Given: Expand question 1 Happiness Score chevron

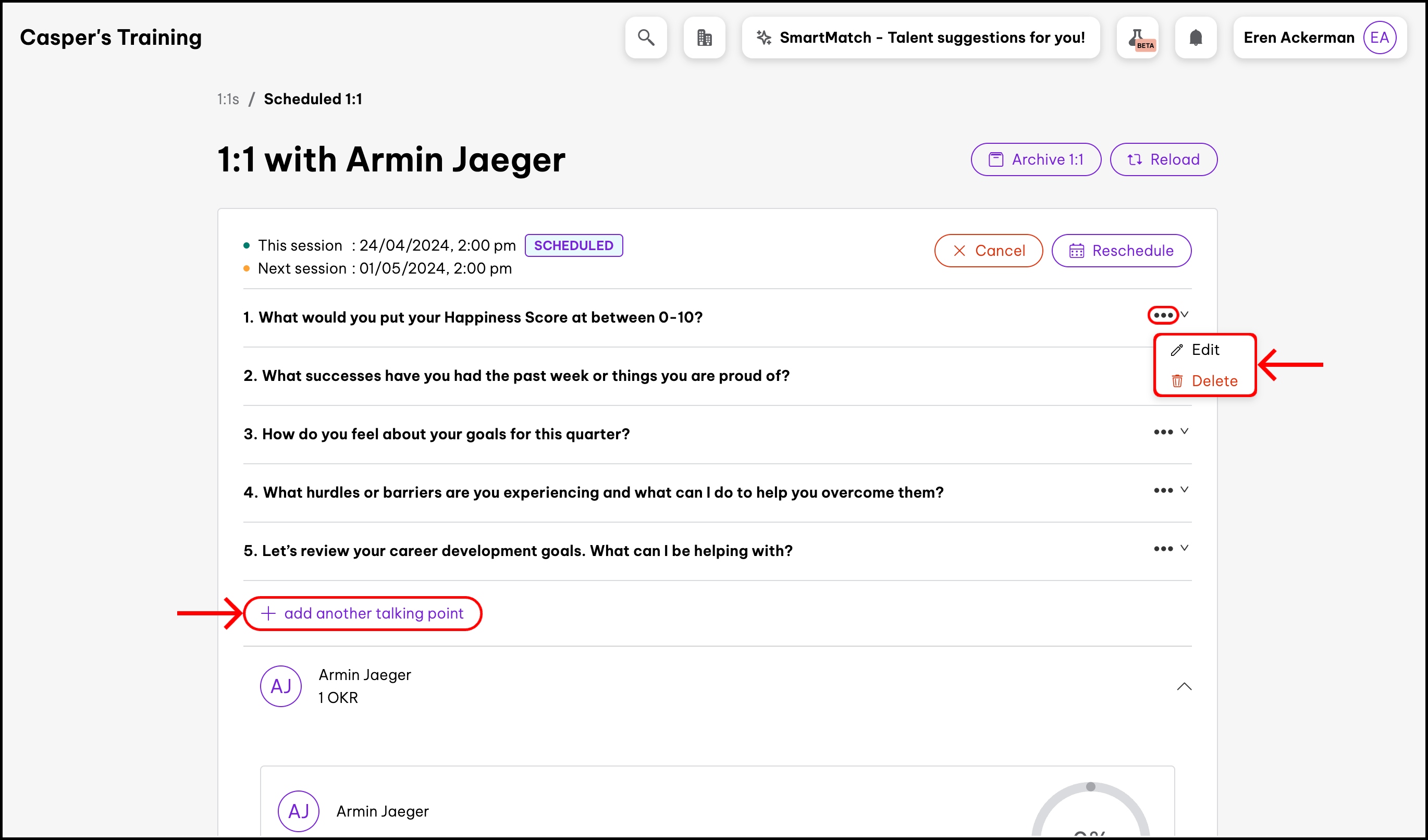Looking at the screenshot, I should [1184, 314].
